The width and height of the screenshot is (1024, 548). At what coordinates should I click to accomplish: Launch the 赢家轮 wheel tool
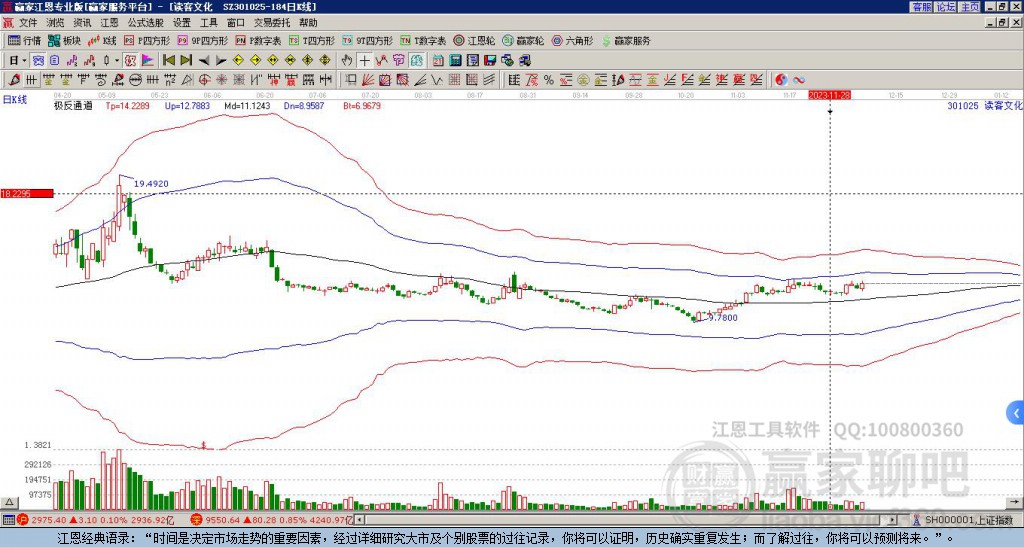(523, 40)
